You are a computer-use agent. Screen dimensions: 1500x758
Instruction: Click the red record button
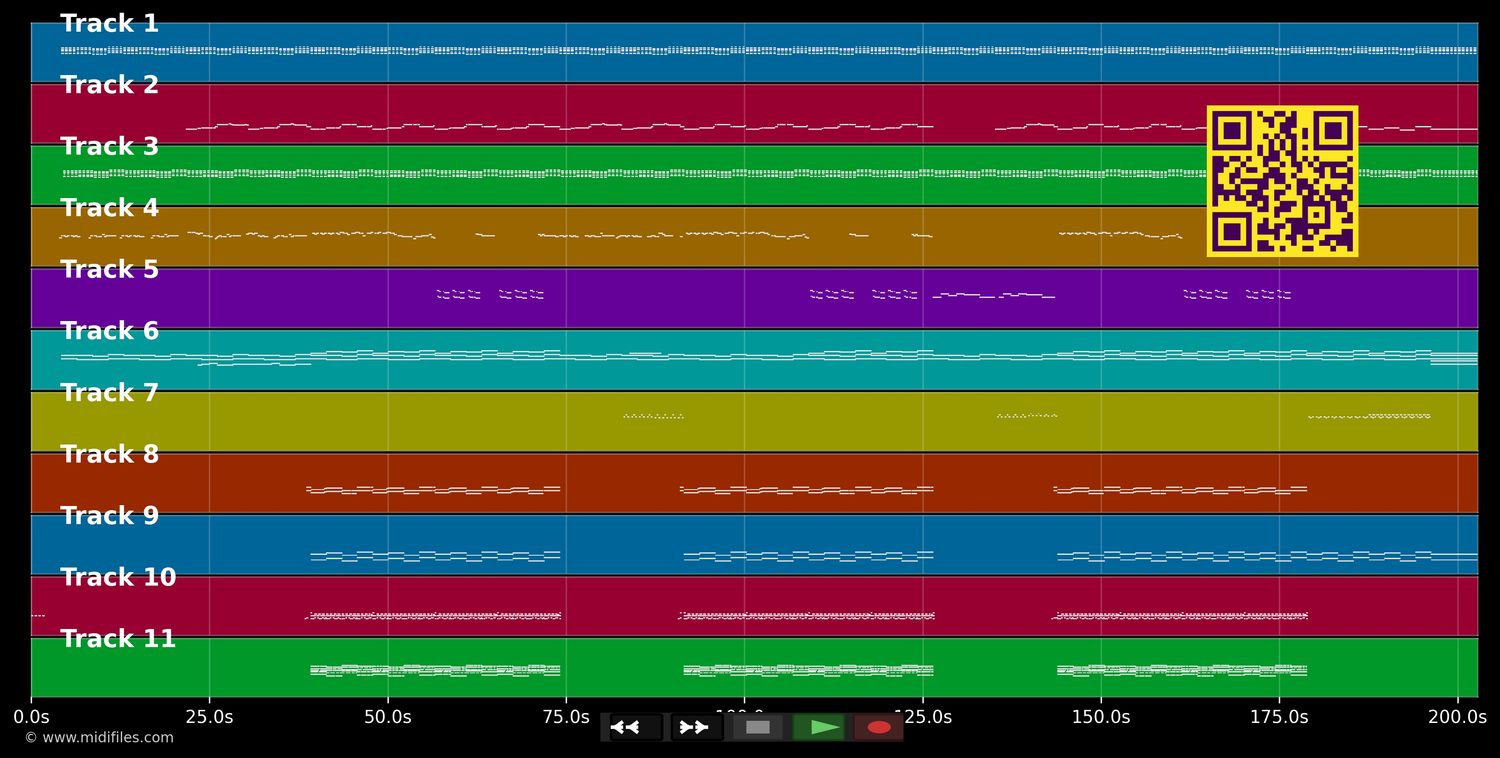pyautogui.click(x=879, y=727)
